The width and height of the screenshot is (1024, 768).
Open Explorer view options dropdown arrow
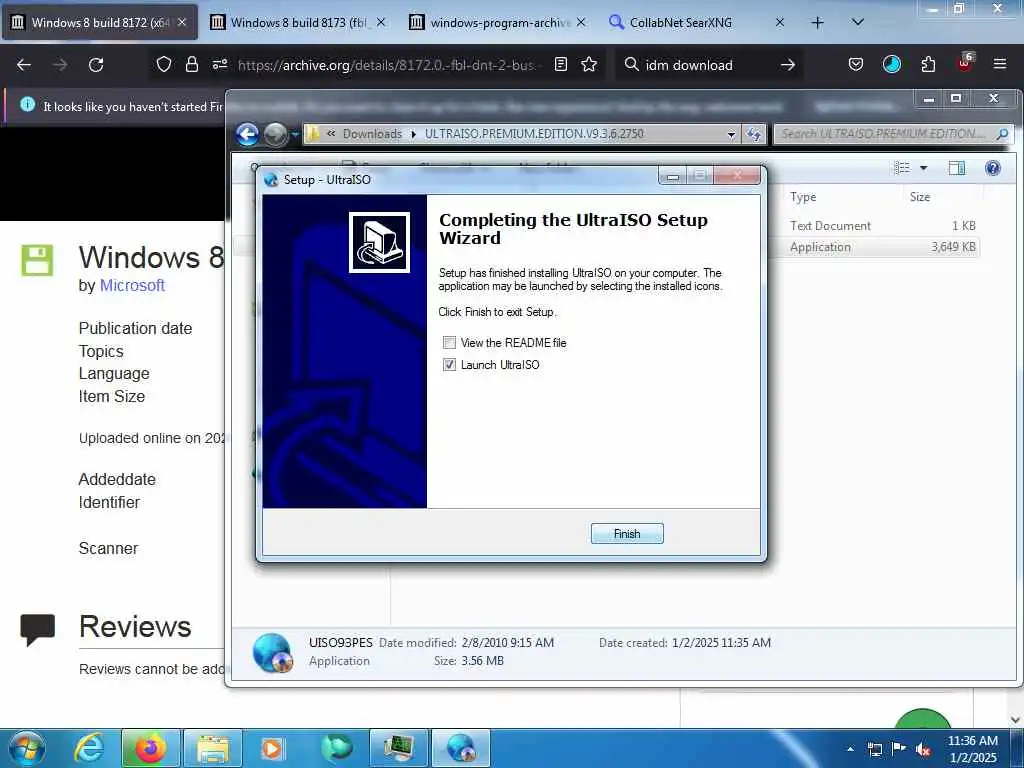pos(923,168)
